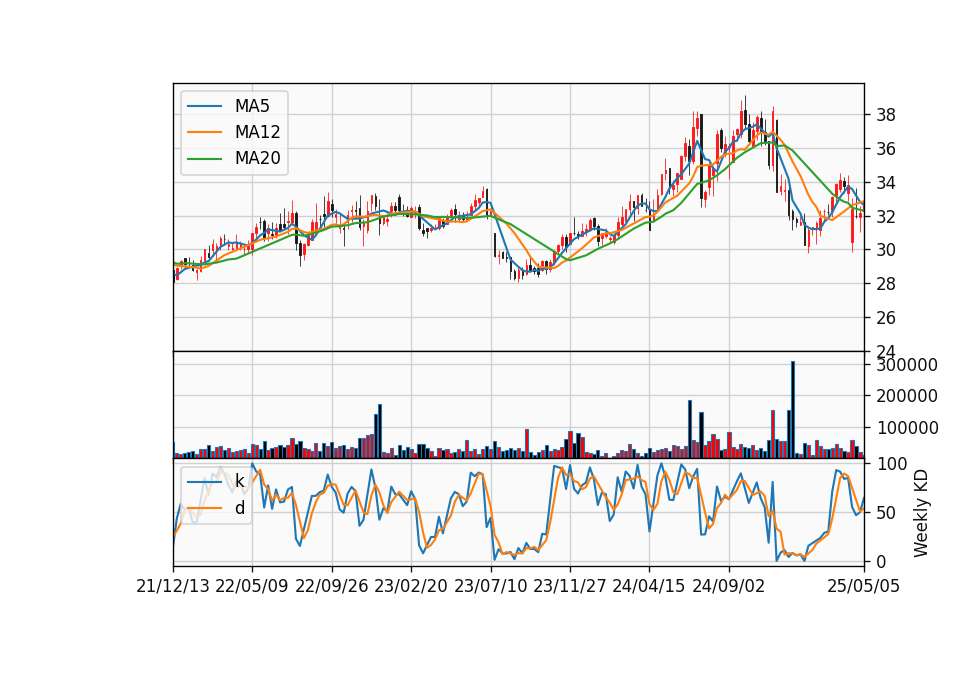Image resolution: width=960 pixels, height=690 pixels.
Task: Click the green MA20 legend line sample
Action: (x=204, y=159)
